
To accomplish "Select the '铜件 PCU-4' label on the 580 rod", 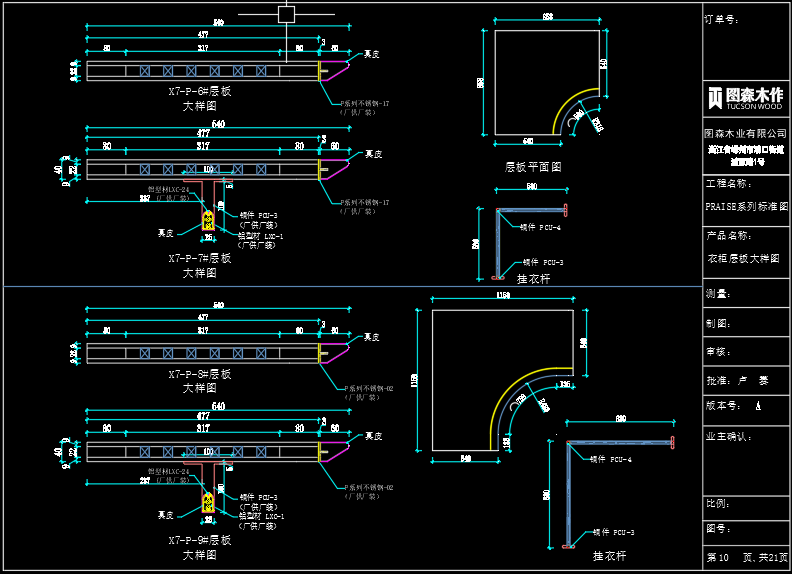I will point(540,228).
